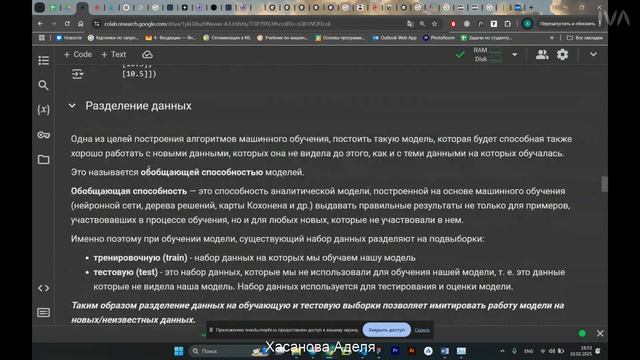Click the browser Back arrow

point(40,24)
